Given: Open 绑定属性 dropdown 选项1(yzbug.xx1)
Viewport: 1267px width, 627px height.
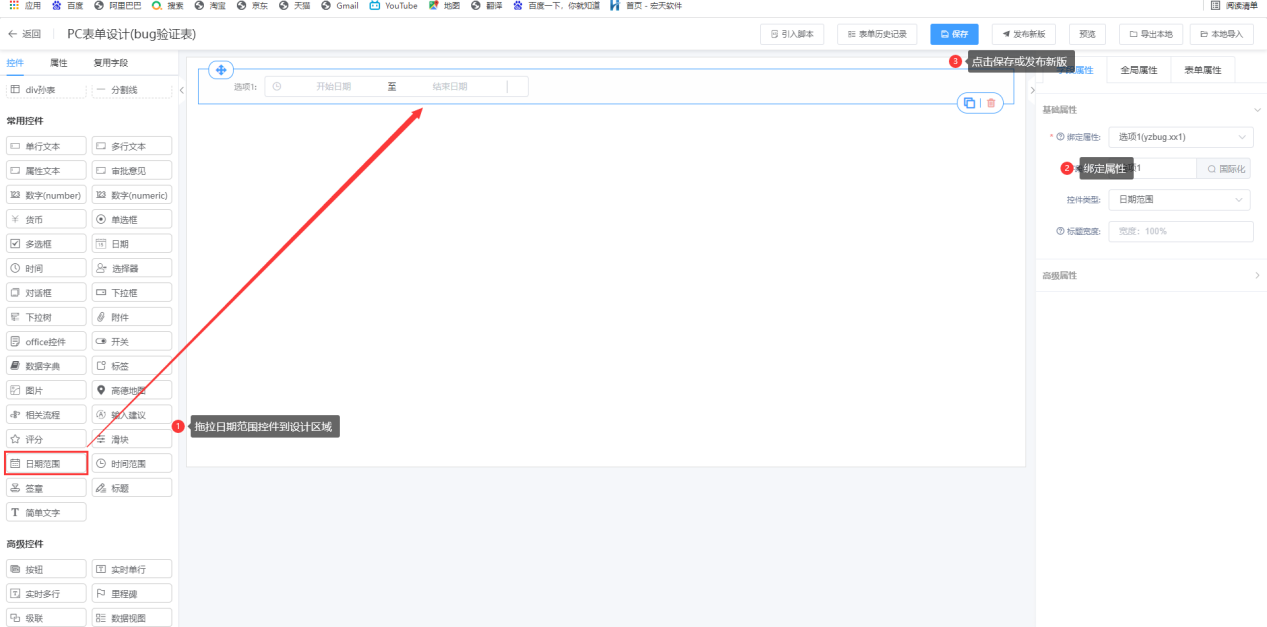Looking at the screenshot, I should [1181, 137].
